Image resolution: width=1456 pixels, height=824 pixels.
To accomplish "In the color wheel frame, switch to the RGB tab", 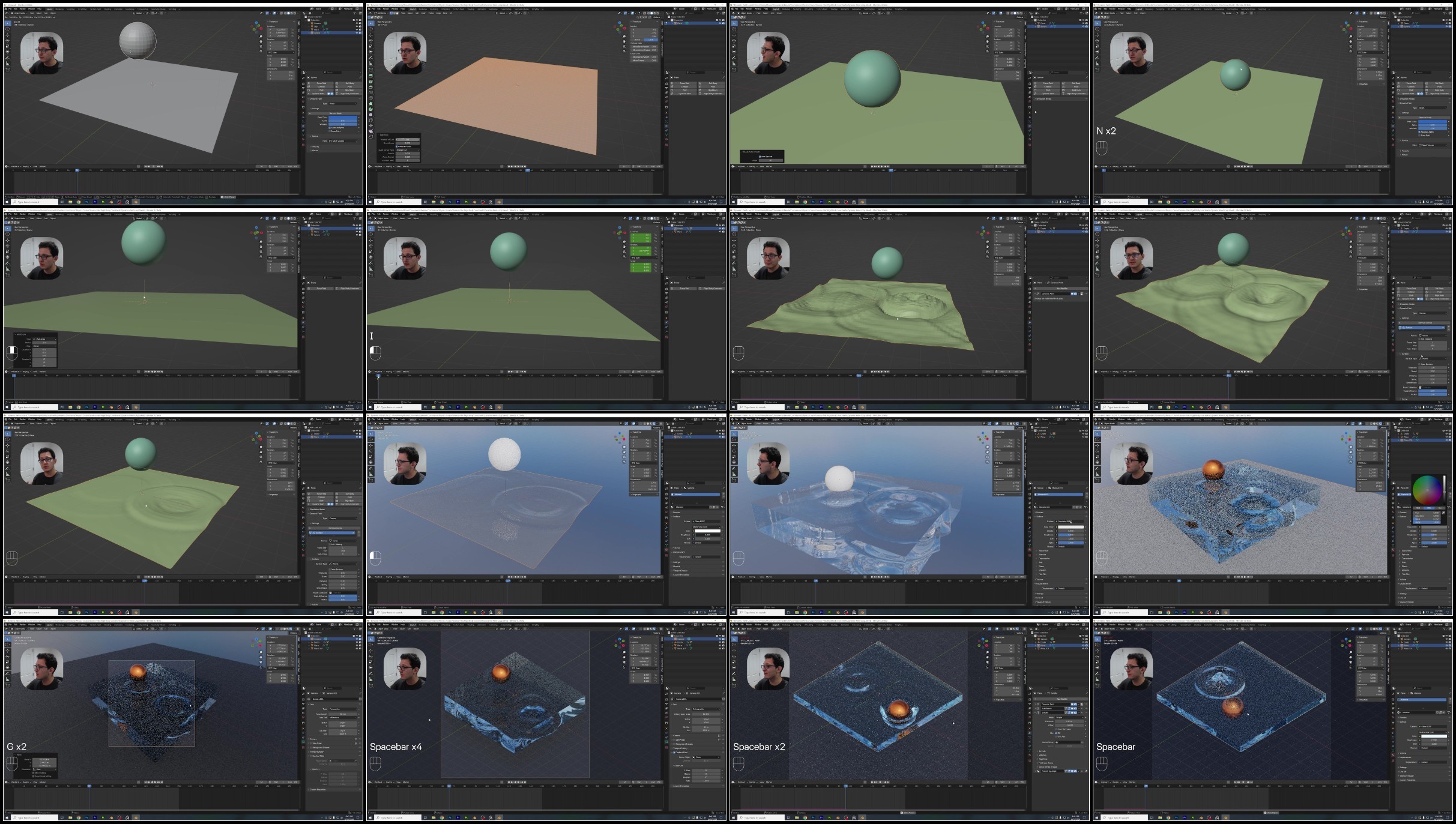I will click(x=1418, y=508).
